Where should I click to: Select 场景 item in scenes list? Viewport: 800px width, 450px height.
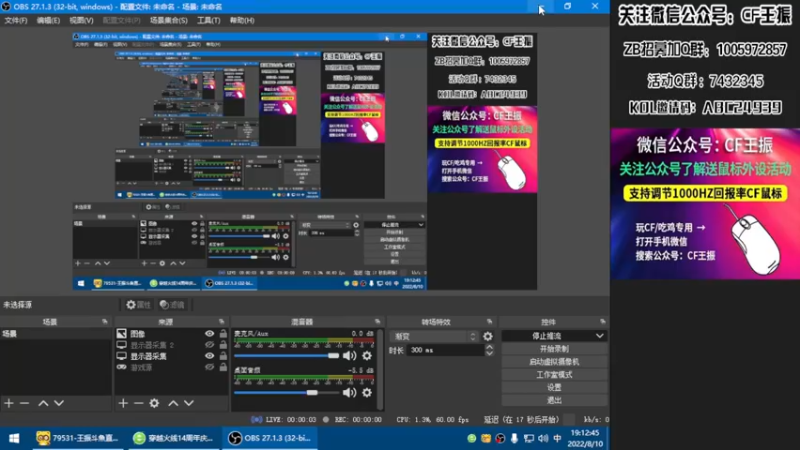tap(56, 334)
